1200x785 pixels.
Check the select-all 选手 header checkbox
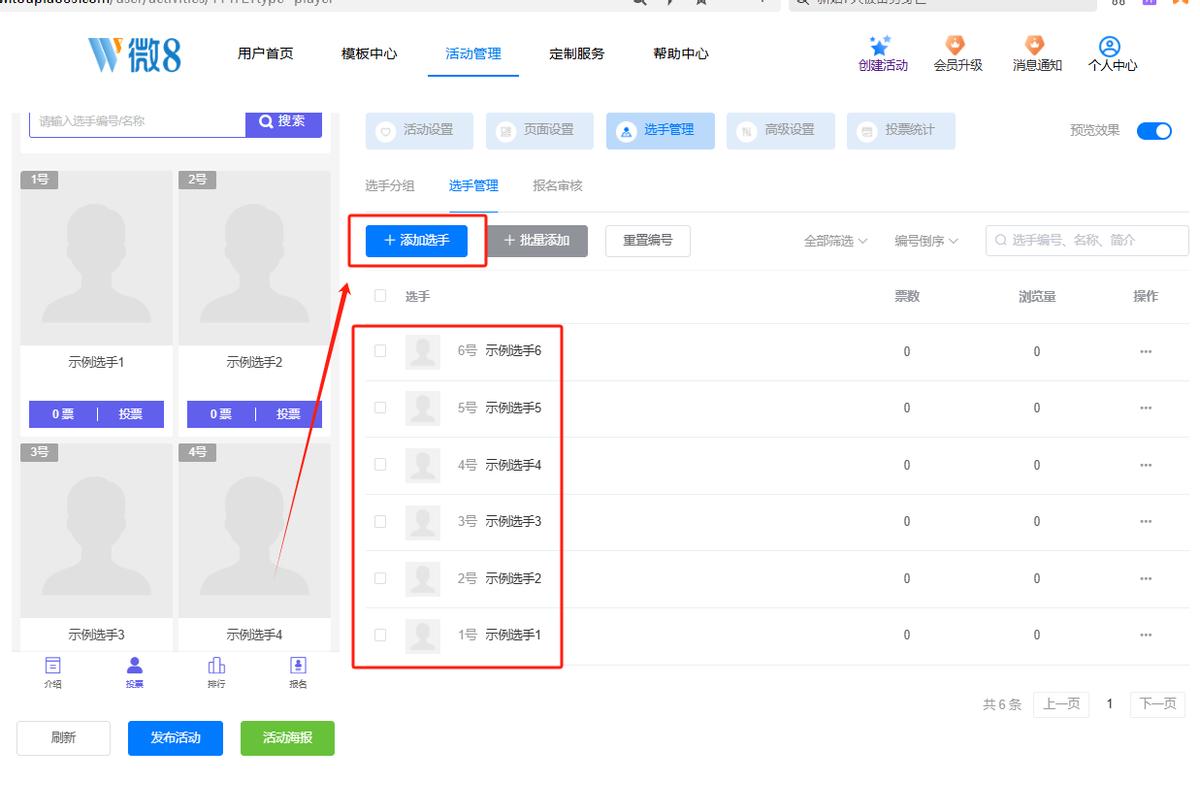380,296
